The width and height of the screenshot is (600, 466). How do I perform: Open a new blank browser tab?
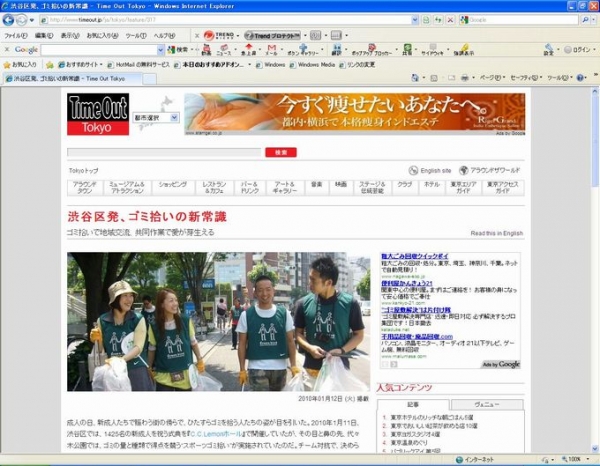pos(149,78)
